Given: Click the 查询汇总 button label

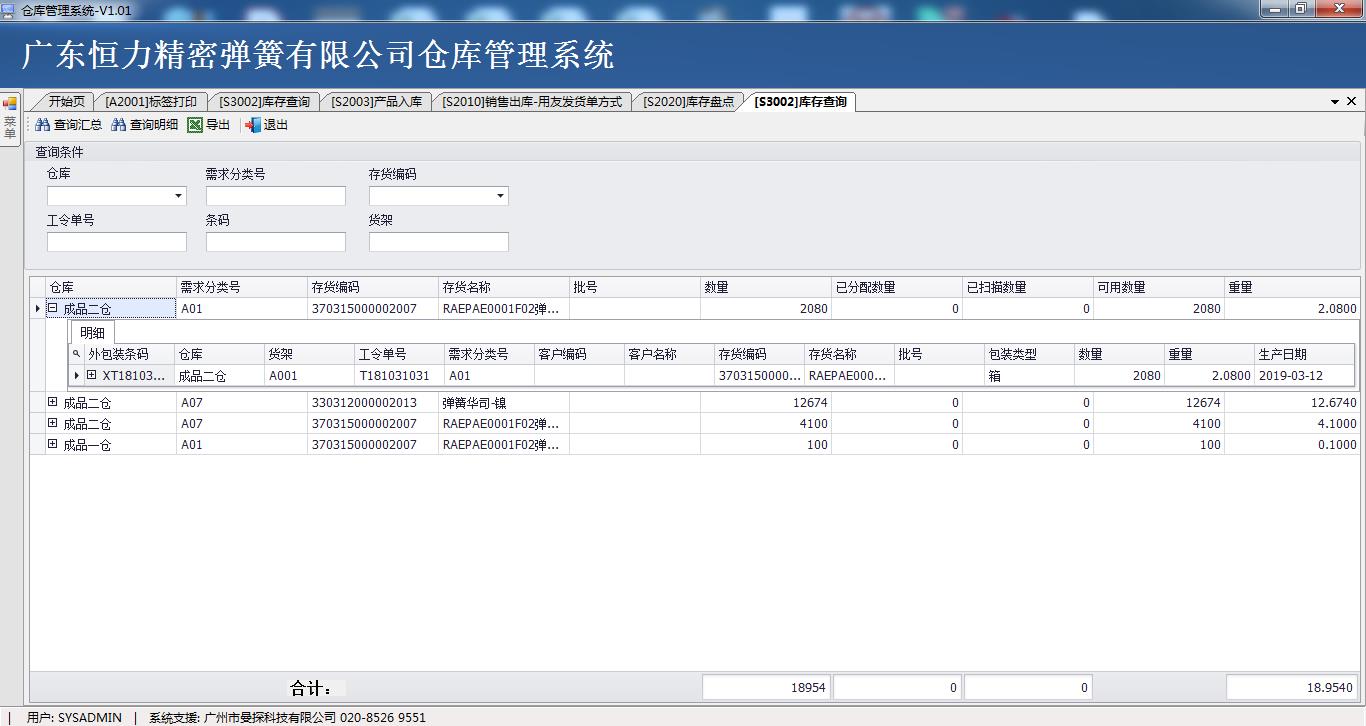Looking at the screenshot, I should pos(78,125).
